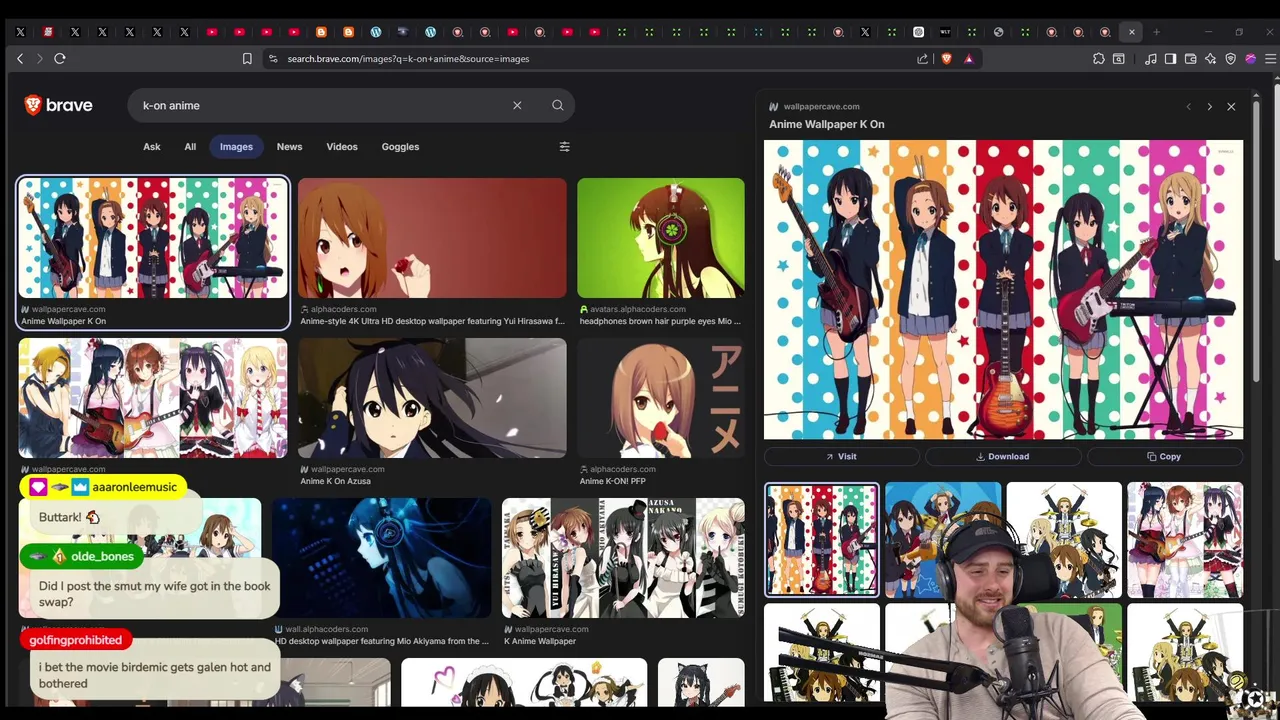Click the 'Anime Wallpaper K On' panel title
This screenshot has height=720, width=1280.
coord(827,124)
